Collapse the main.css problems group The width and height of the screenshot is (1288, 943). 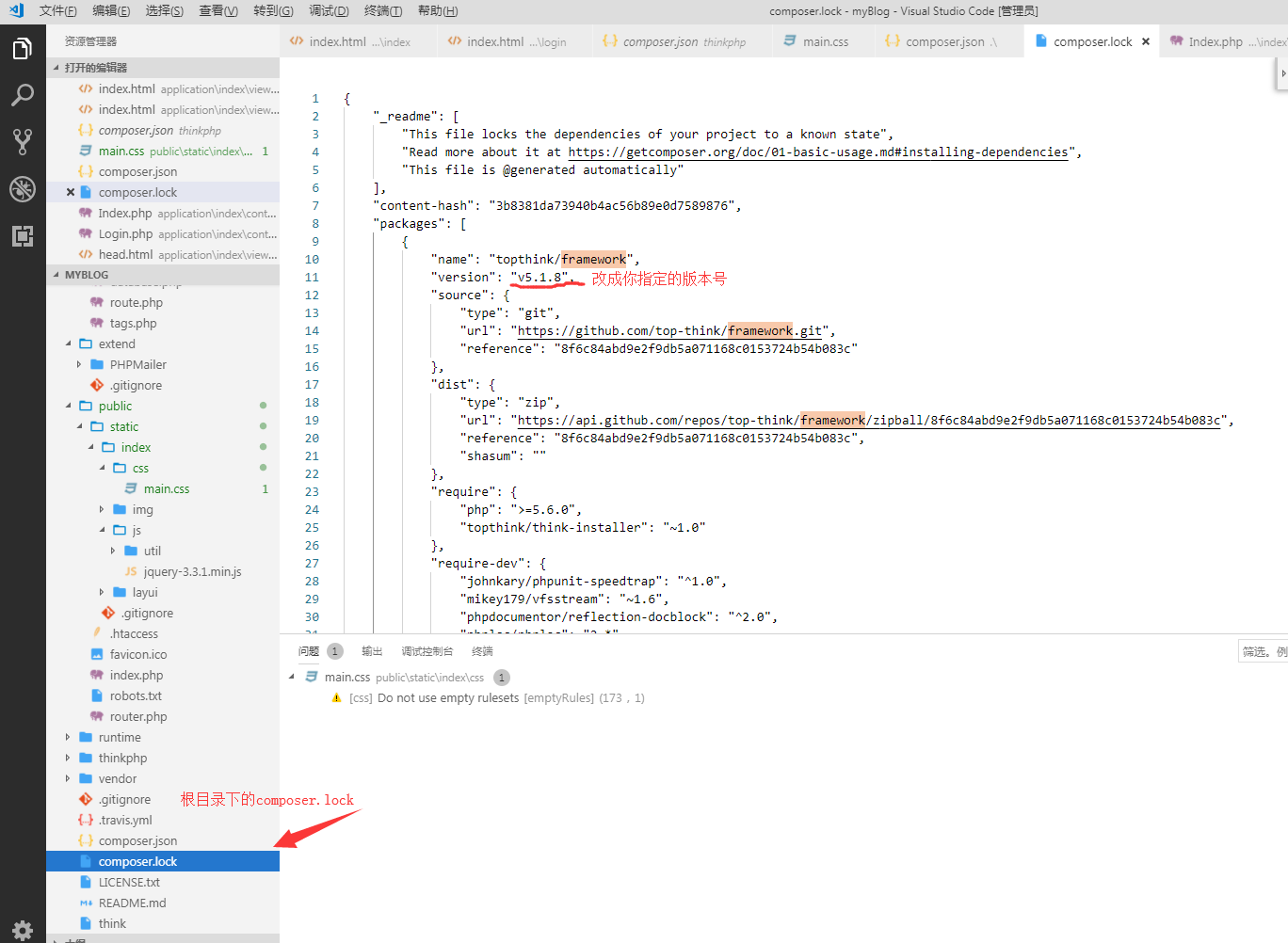point(292,677)
